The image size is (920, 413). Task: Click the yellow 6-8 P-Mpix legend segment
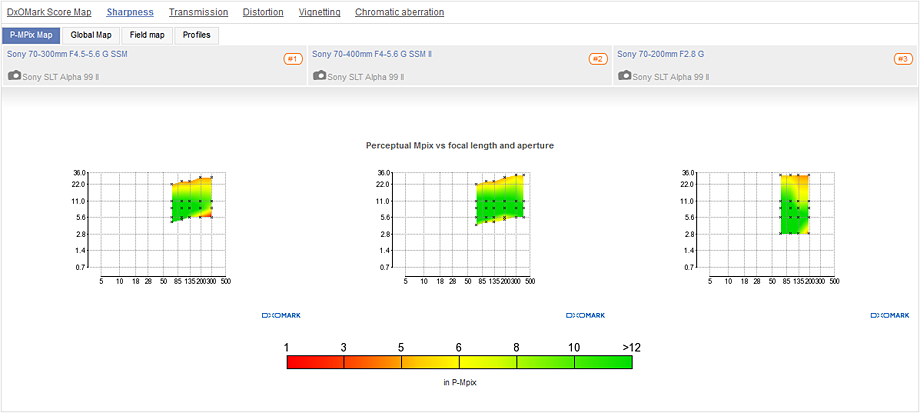point(488,363)
